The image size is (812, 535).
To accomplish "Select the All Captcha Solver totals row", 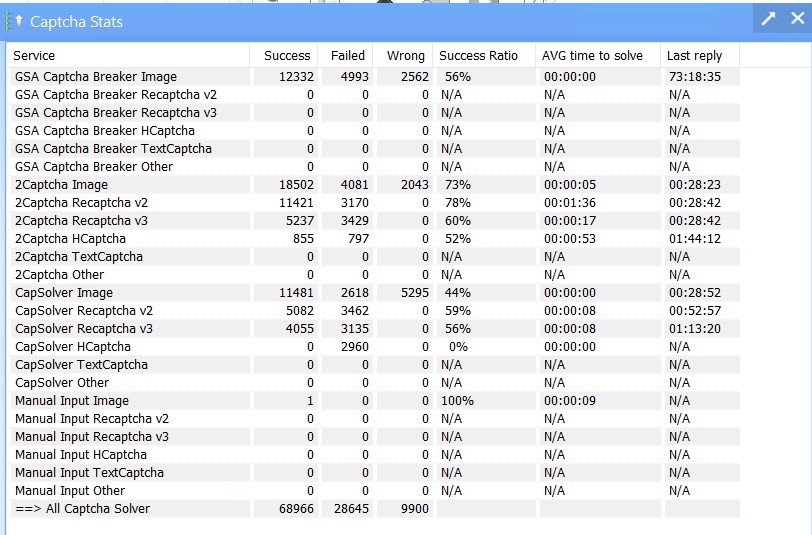I will tap(375, 509).
